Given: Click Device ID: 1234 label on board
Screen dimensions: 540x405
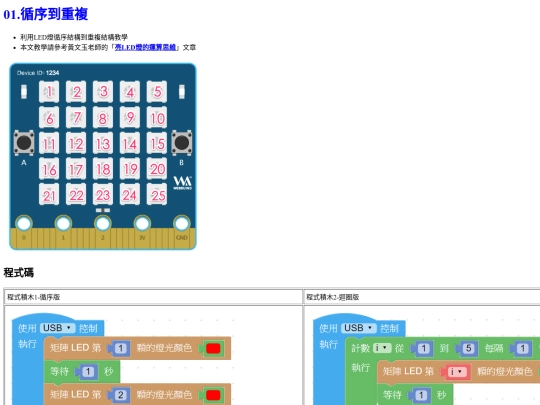Looking at the screenshot, I should 38,73.
